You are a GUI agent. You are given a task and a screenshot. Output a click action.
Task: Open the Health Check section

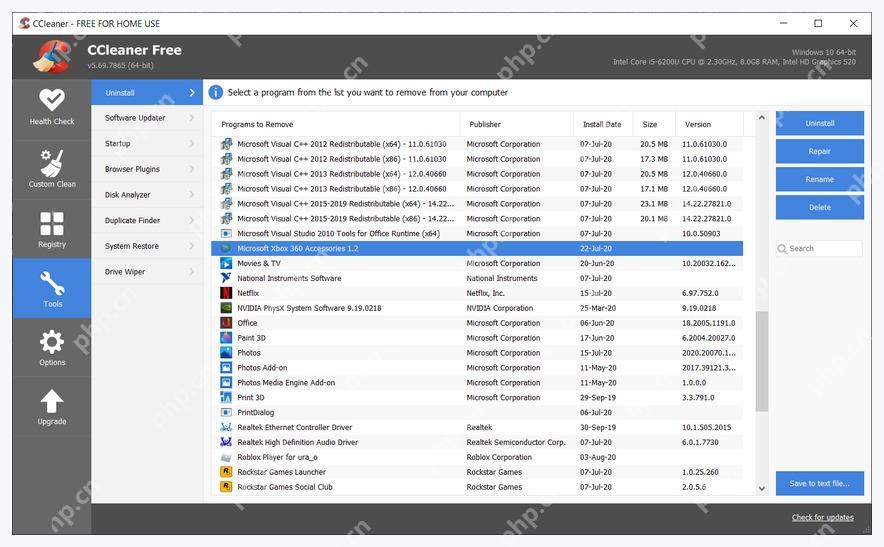[52, 108]
